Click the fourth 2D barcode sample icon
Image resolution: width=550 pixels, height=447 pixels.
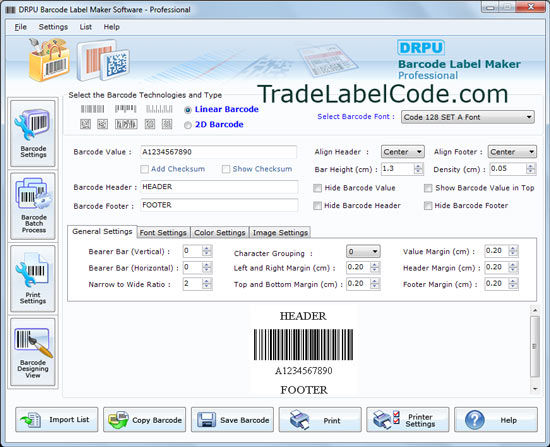tap(150, 124)
